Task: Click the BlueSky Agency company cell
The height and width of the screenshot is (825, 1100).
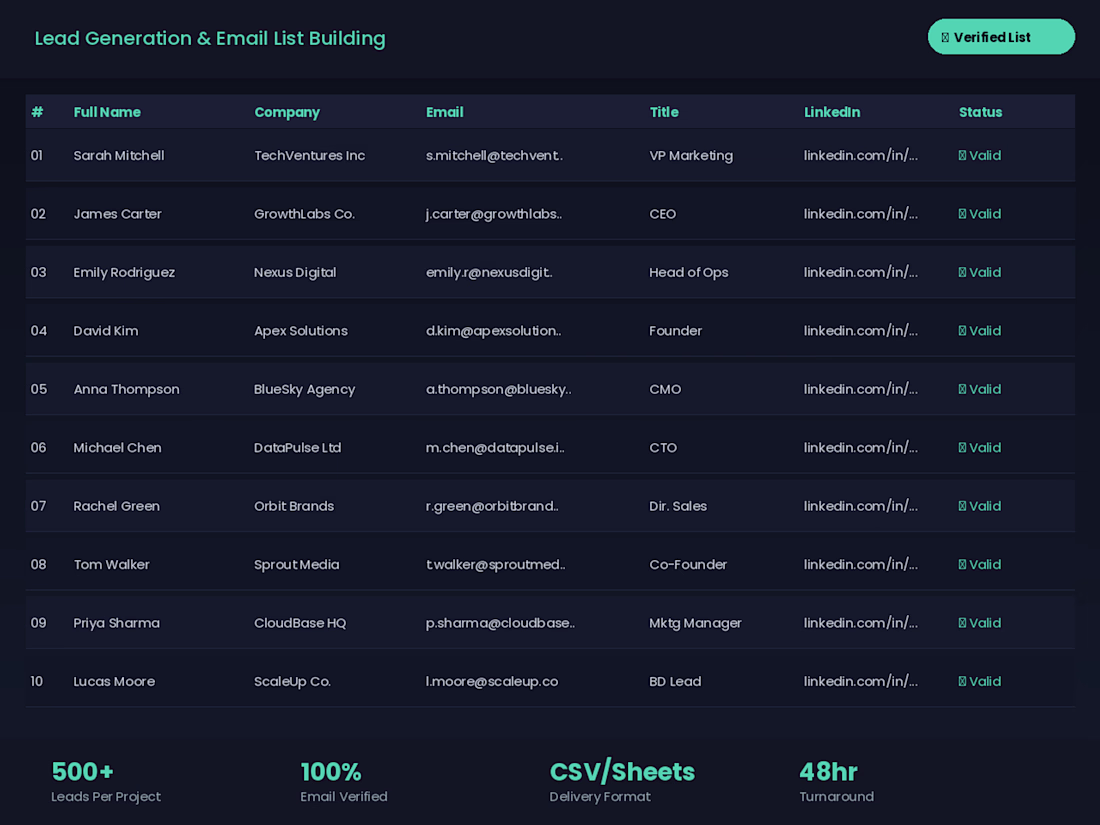Action: point(304,389)
